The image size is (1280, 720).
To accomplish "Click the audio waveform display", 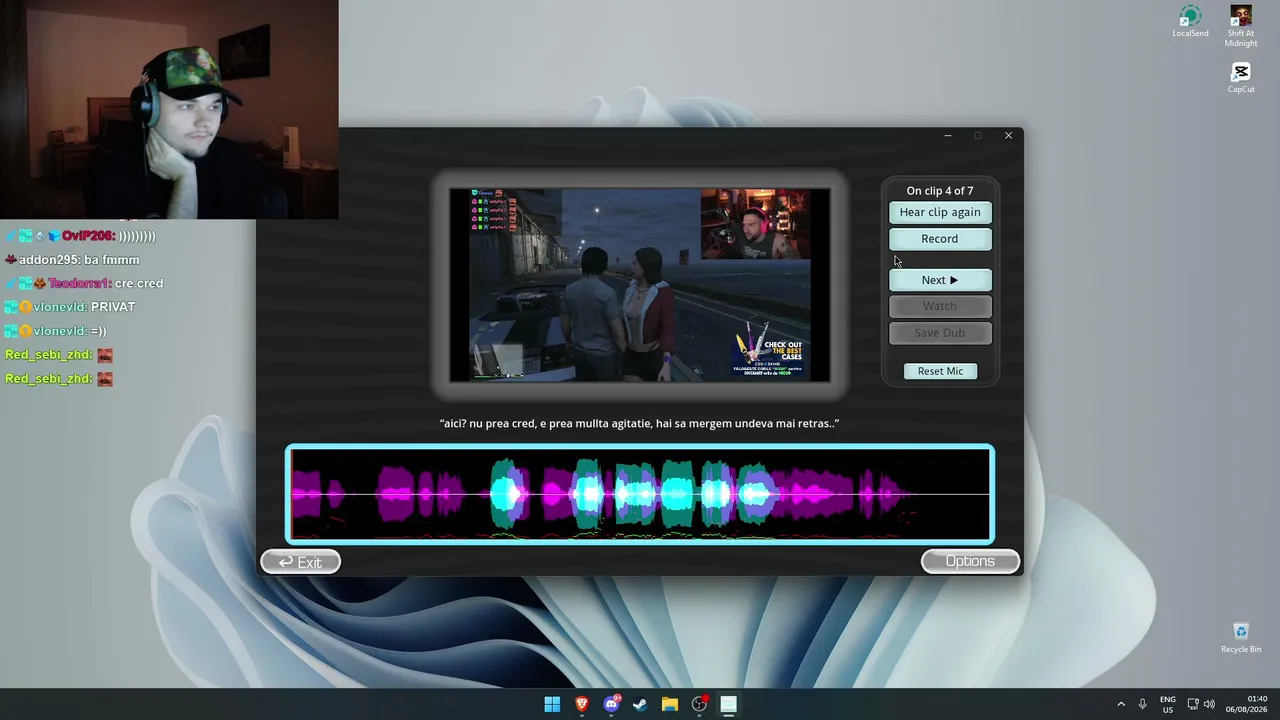I will (640, 494).
